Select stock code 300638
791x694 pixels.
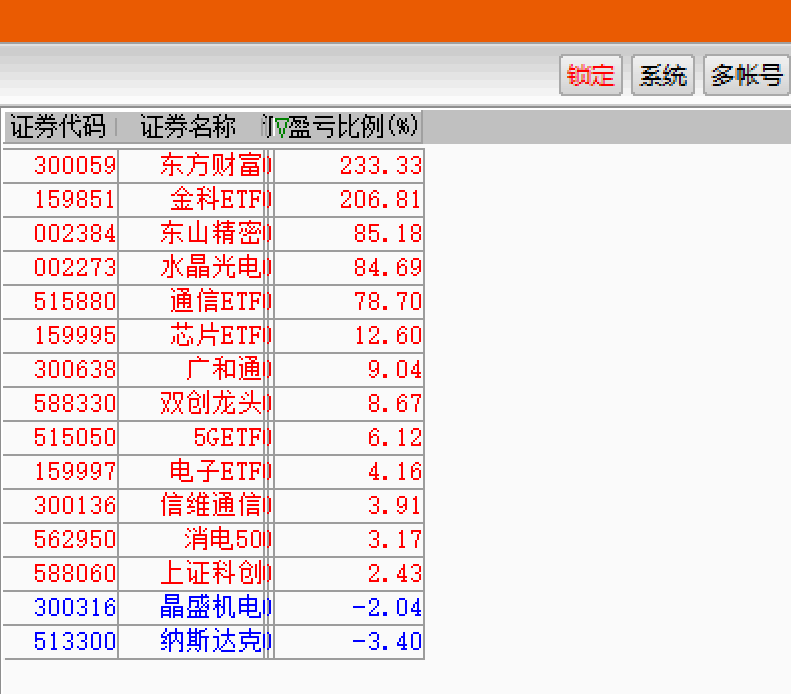coord(75,369)
